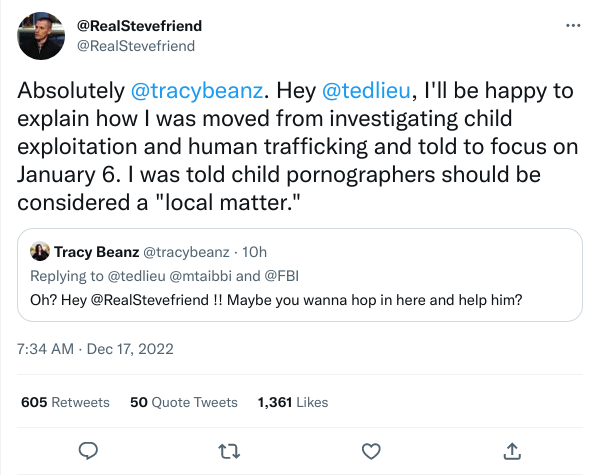This screenshot has height=475, width=598.
Task: Click gray @RealStevefriend handle below name
Action: coord(136,46)
